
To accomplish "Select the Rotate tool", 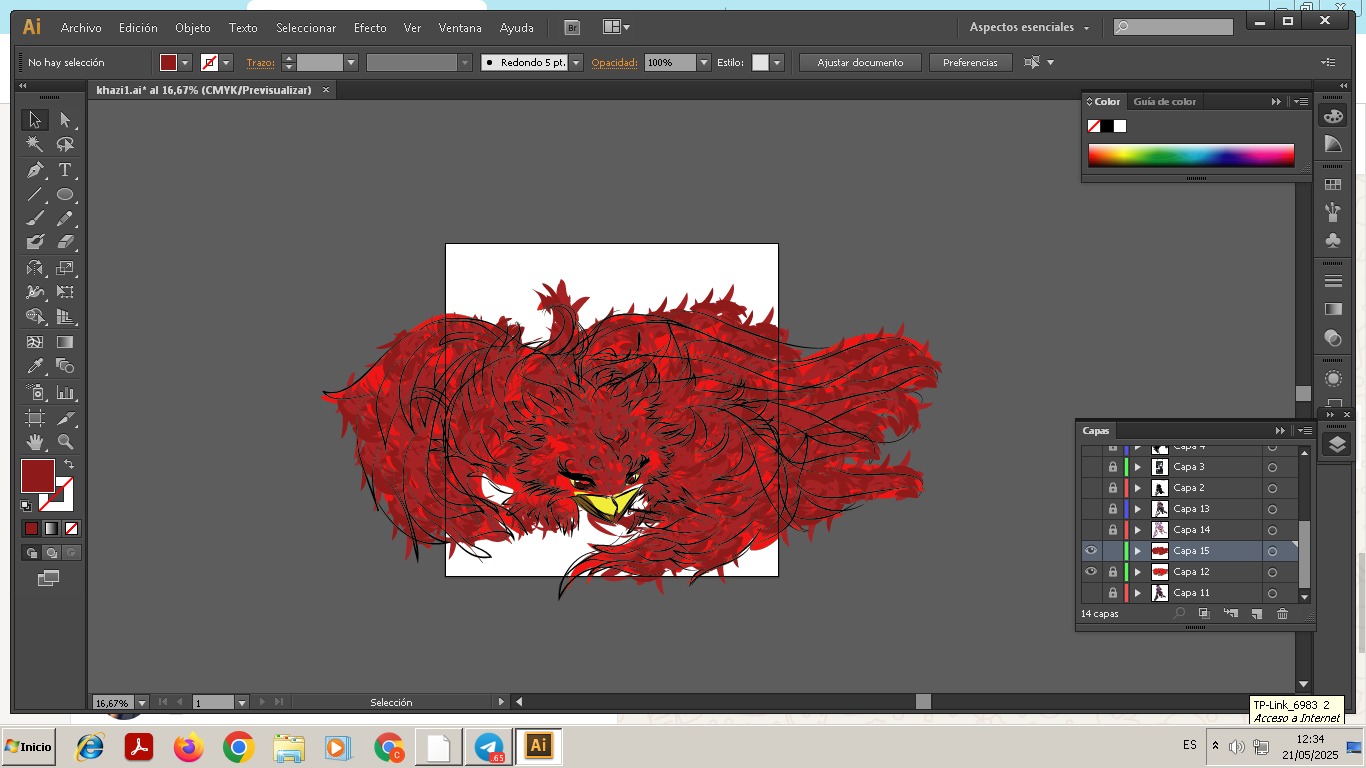I will [x=35, y=268].
